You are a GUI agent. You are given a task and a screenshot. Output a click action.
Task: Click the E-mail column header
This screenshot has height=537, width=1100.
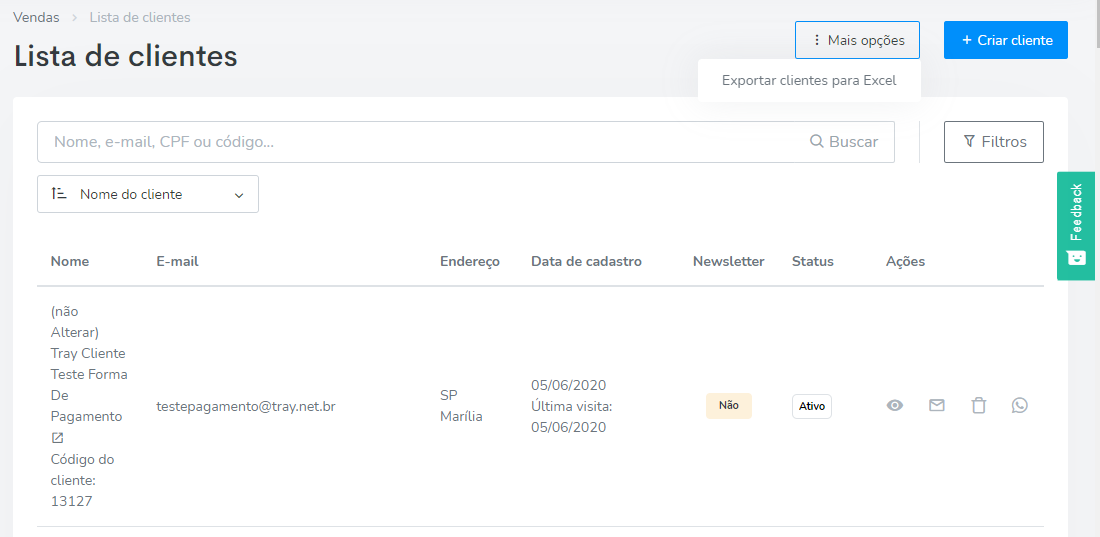click(177, 262)
